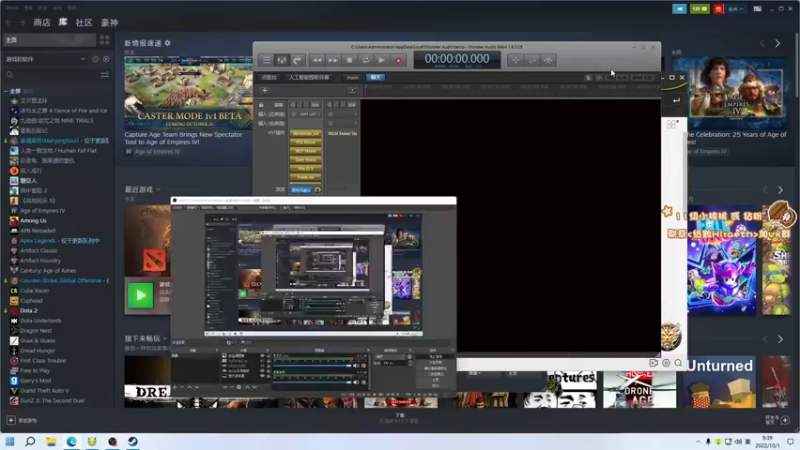800x450 pixels.
Task: Open the Steam 社区 (Community) menu
Action: [x=84, y=22]
